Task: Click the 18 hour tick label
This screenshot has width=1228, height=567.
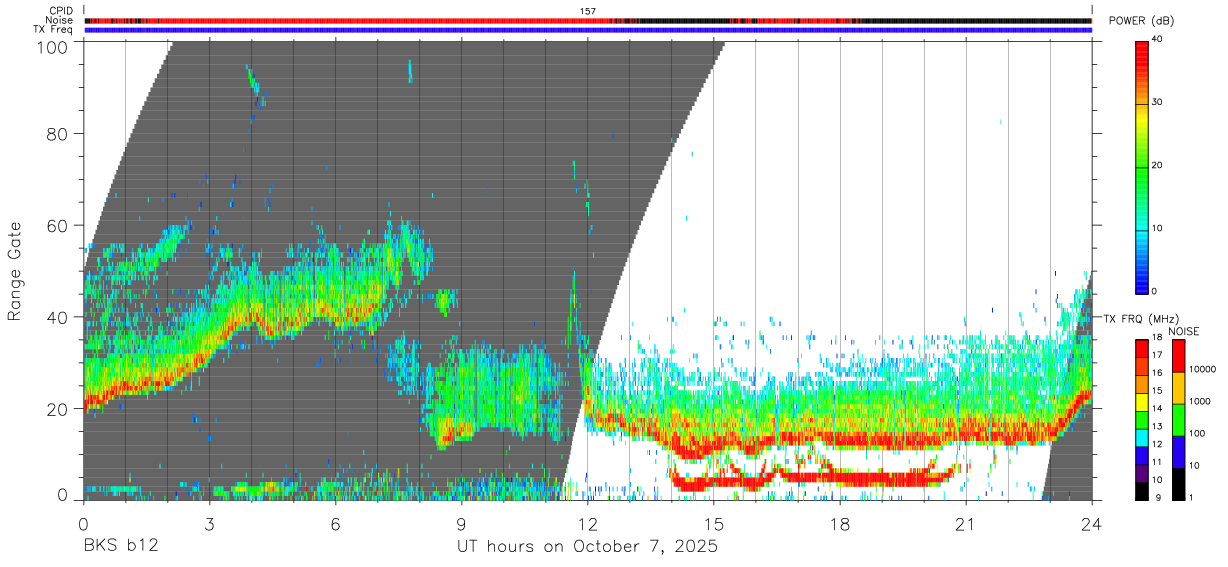Action: click(840, 523)
